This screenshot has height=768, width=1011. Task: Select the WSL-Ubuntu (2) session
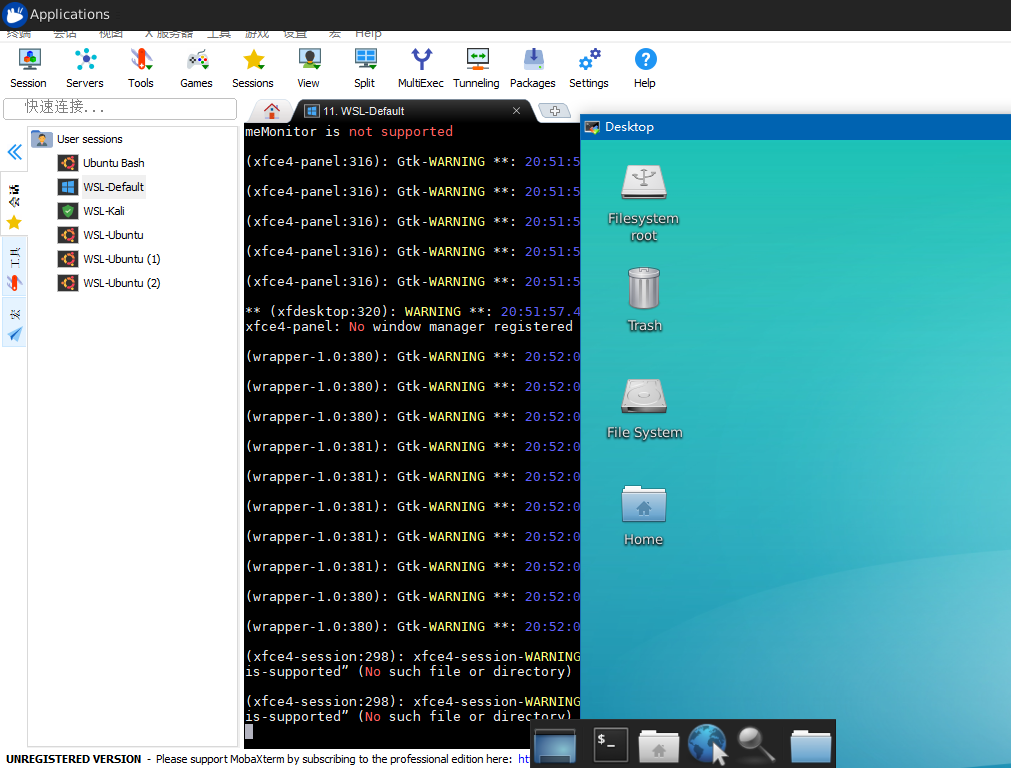[x=110, y=283]
